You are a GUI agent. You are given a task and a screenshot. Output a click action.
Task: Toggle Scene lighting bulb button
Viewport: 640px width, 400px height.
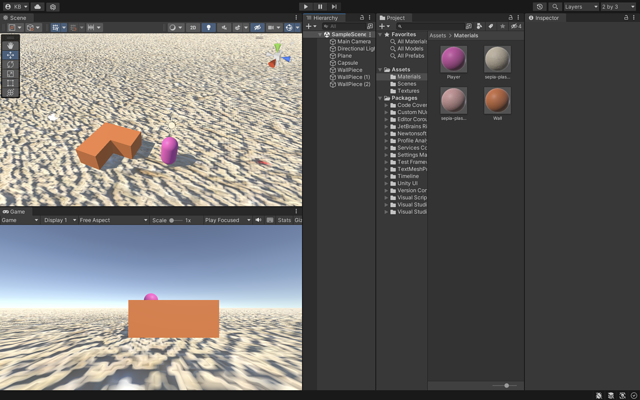coord(209,27)
